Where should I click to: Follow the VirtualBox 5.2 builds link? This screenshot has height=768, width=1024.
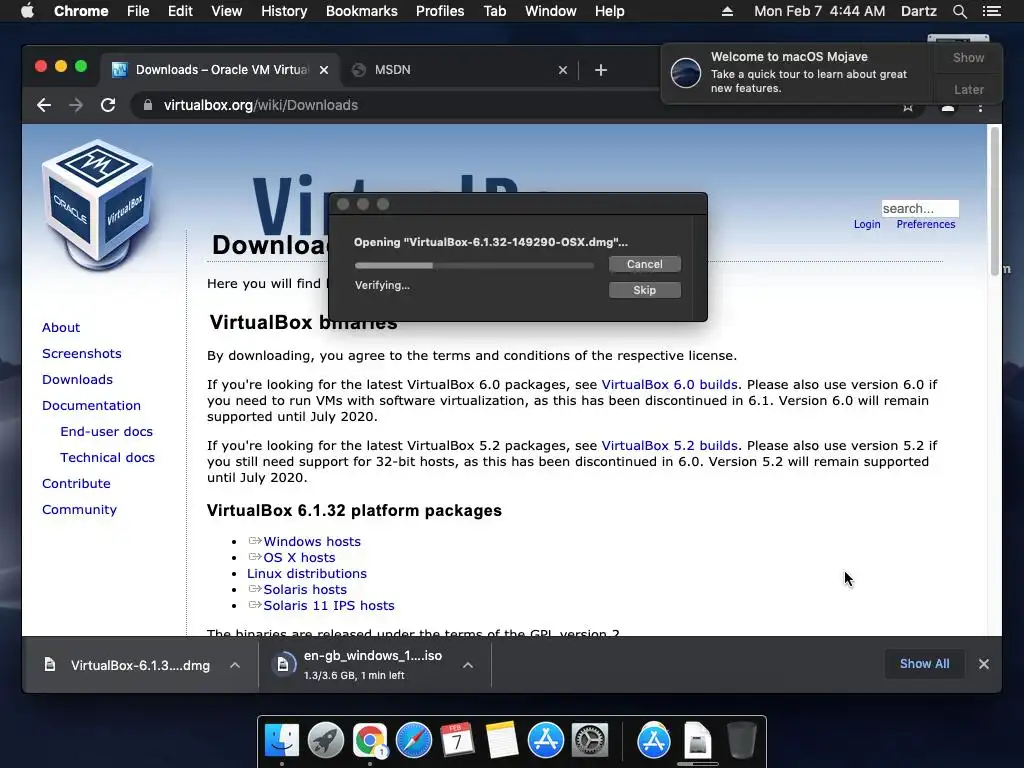tap(669, 445)
